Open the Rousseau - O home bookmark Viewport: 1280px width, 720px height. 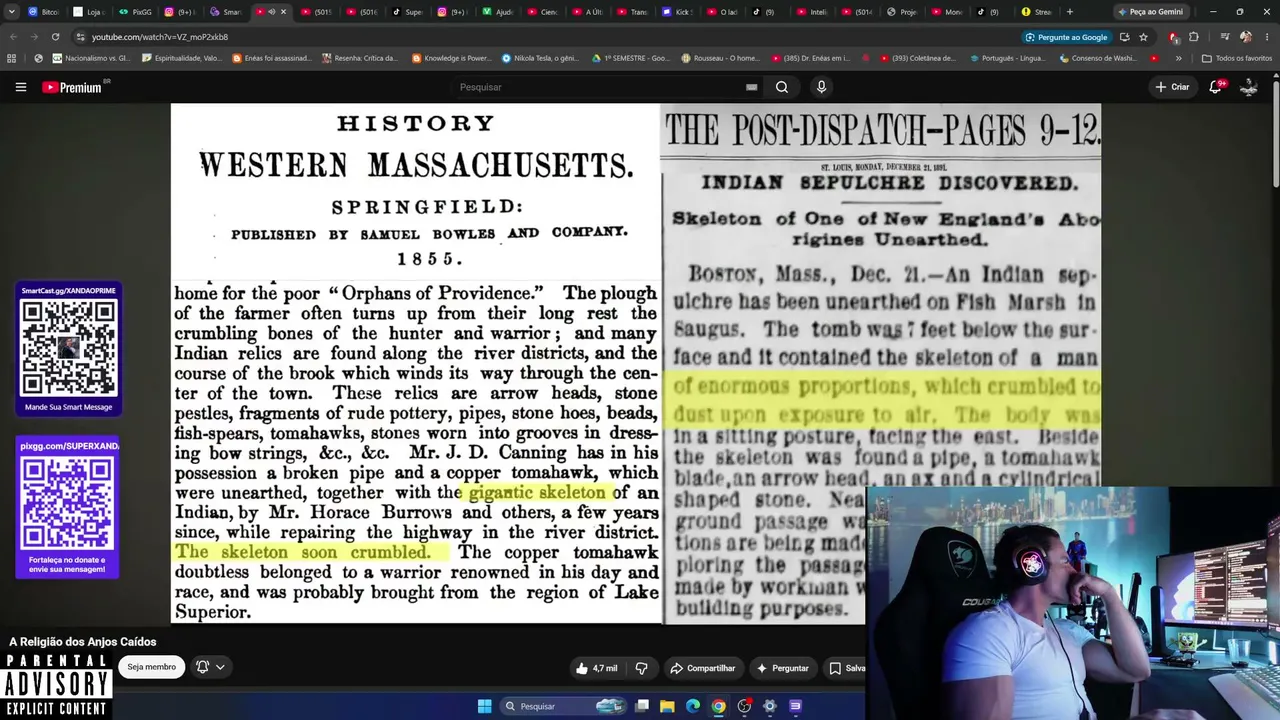coord(720,58)
